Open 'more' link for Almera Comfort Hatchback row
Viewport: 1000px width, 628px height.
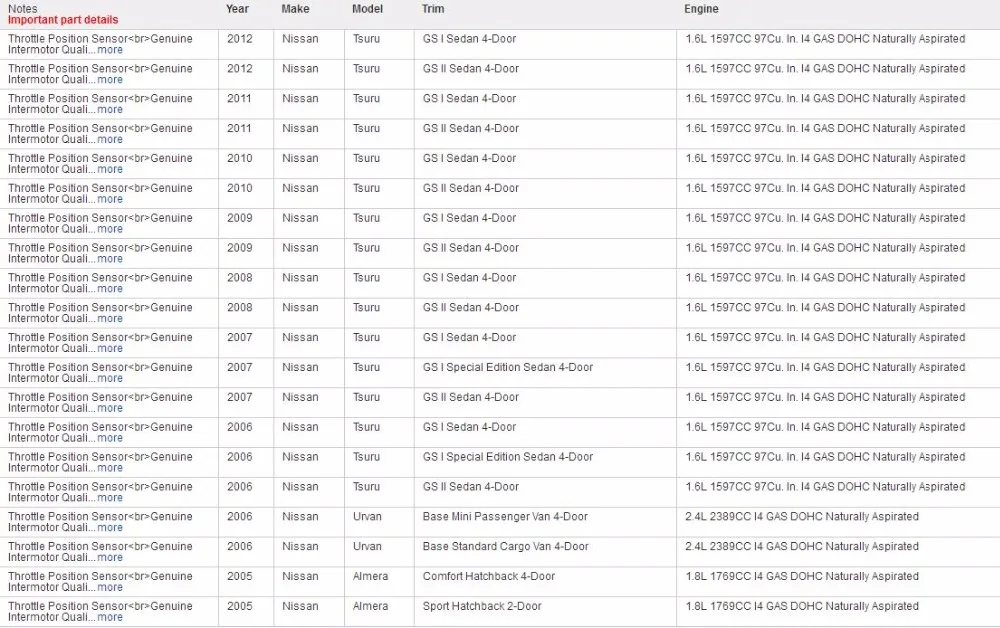[110, 588]
